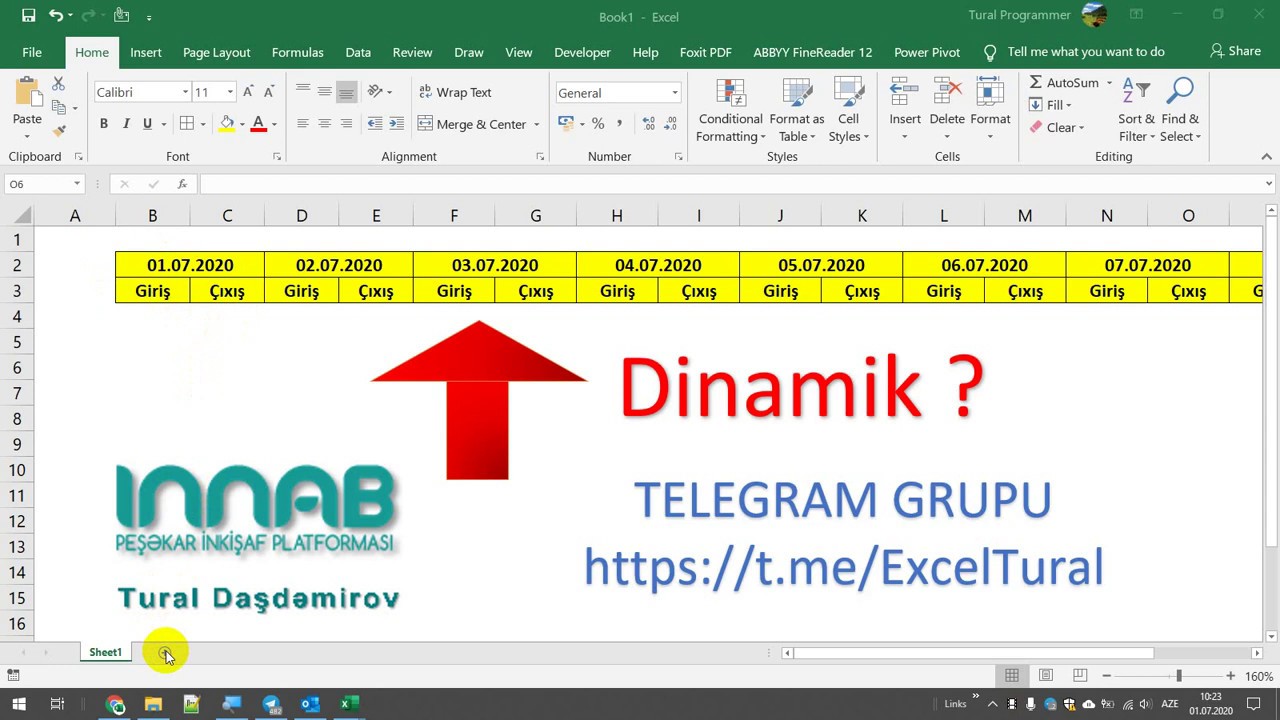Switch to the Insert tab

(x=146, y=52)
